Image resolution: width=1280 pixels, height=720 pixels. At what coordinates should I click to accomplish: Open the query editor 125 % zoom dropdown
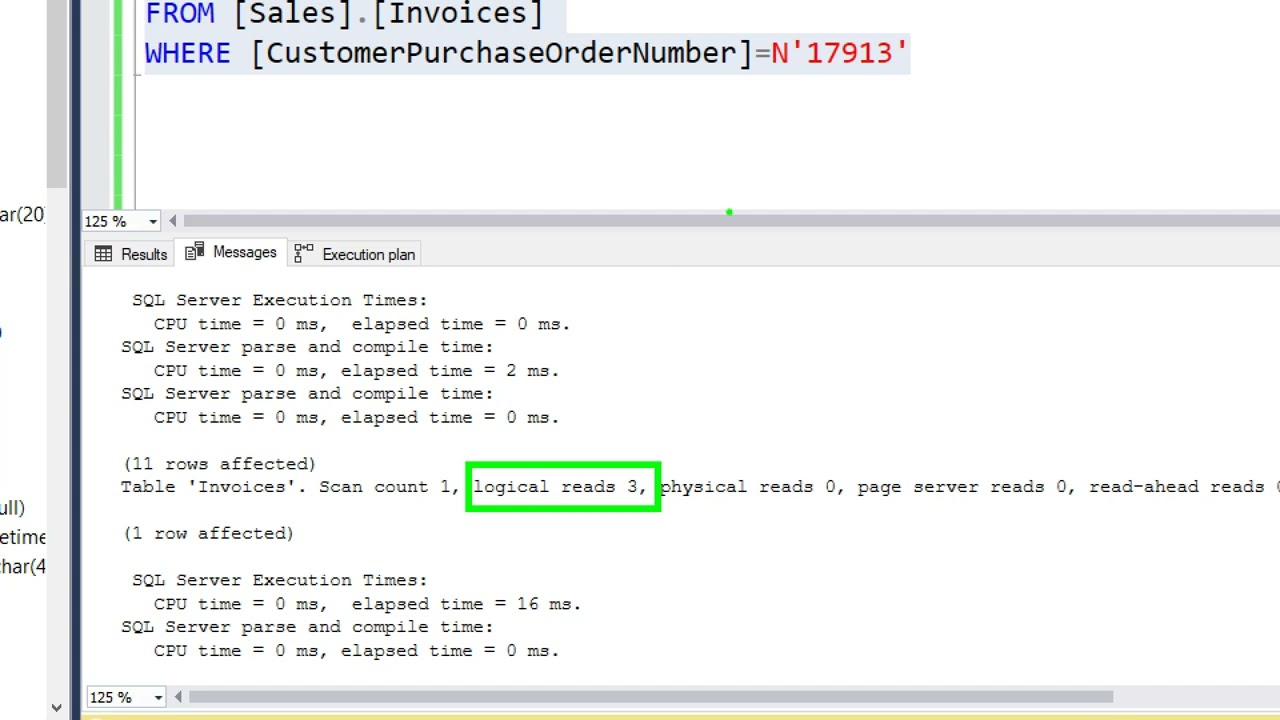pyautogui.click(x=152, y=221)
